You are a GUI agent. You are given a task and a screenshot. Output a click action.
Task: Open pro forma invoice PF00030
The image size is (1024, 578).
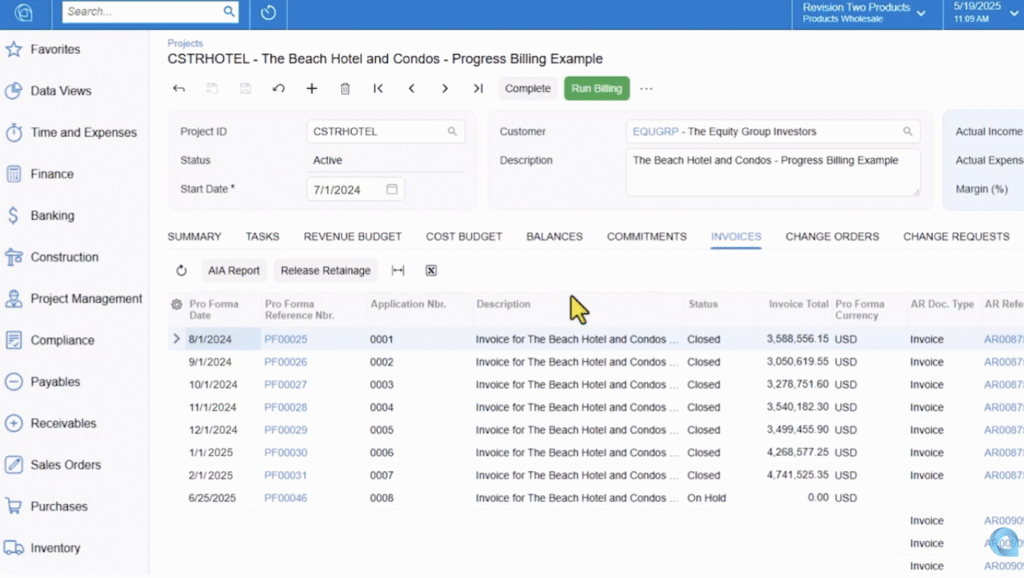(x=285, y=453)
